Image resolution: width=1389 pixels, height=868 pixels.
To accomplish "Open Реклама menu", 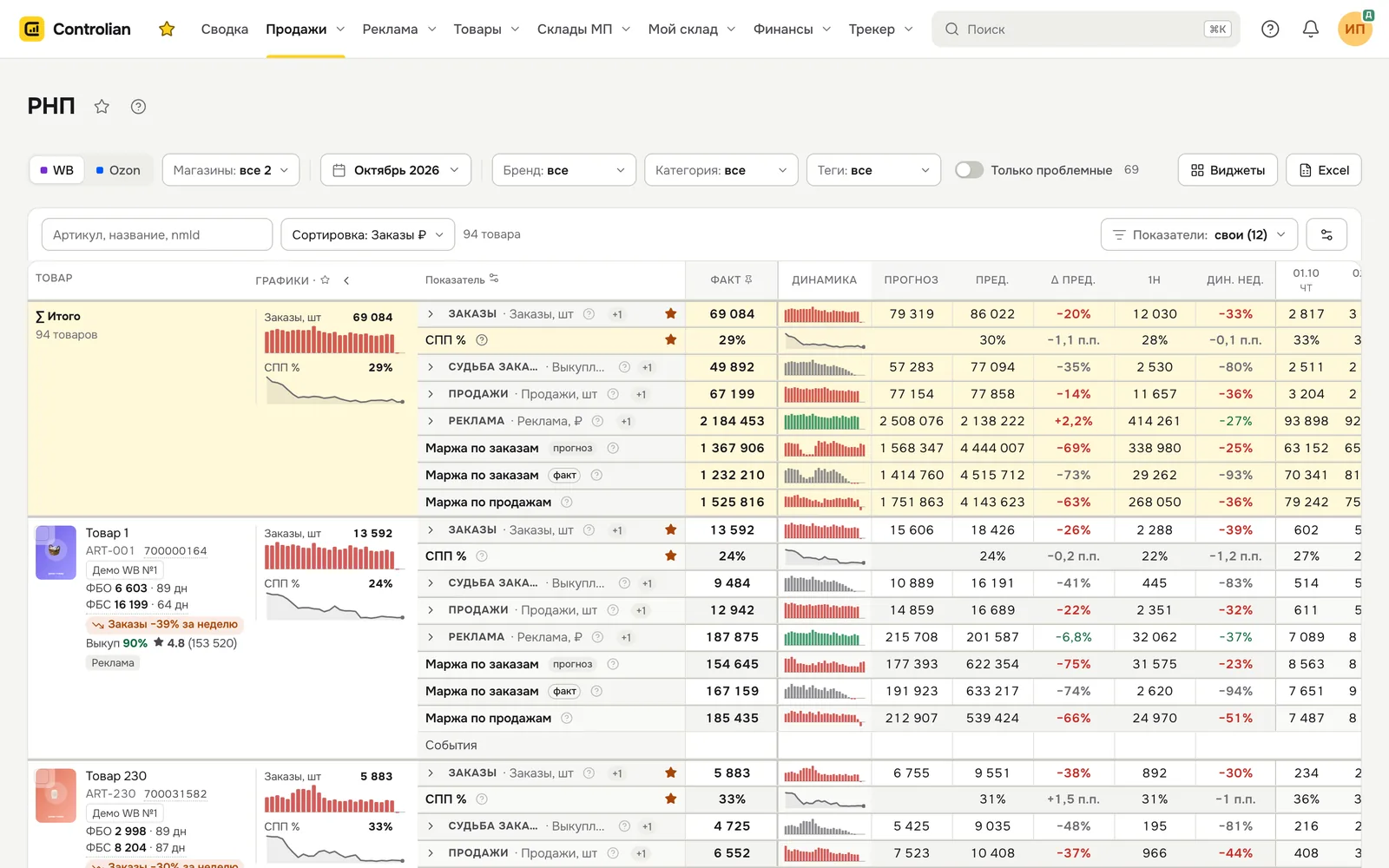I will click(399, 29).
